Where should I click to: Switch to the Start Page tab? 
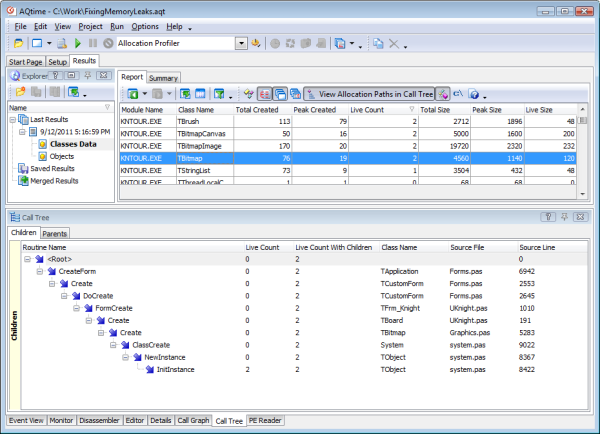pos(26,62)
